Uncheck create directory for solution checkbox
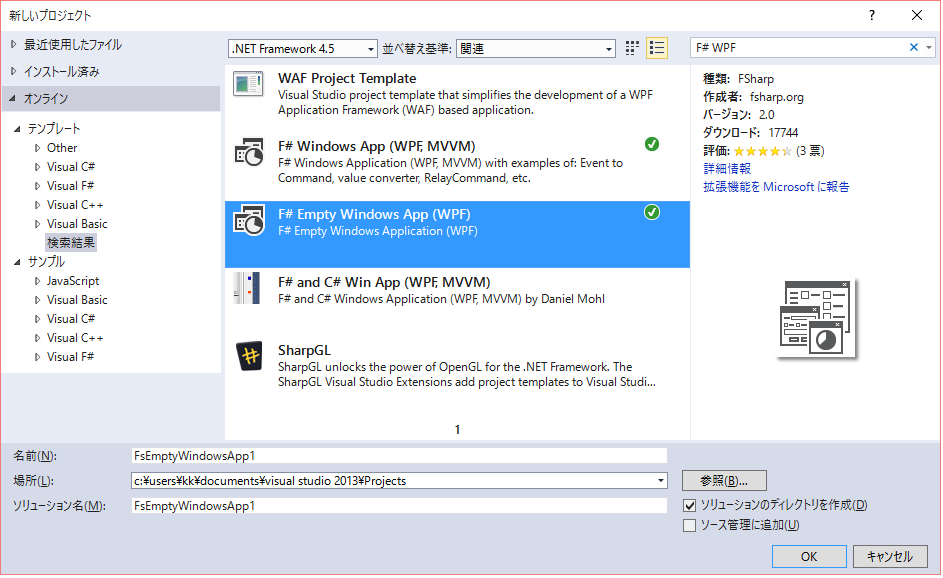This screenshot has width=943, height=578. coord(689,506)
